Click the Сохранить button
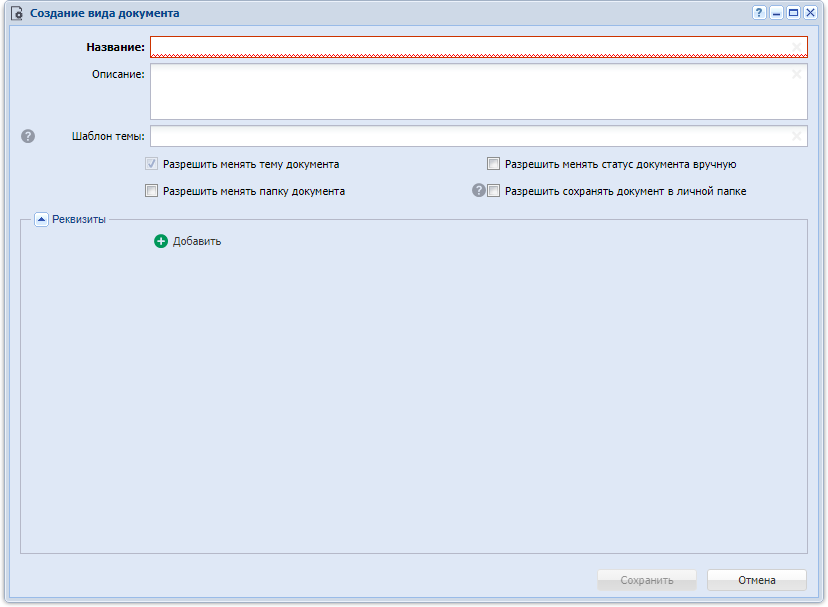The width and height of the screenshot is (828, 607). 646,580
